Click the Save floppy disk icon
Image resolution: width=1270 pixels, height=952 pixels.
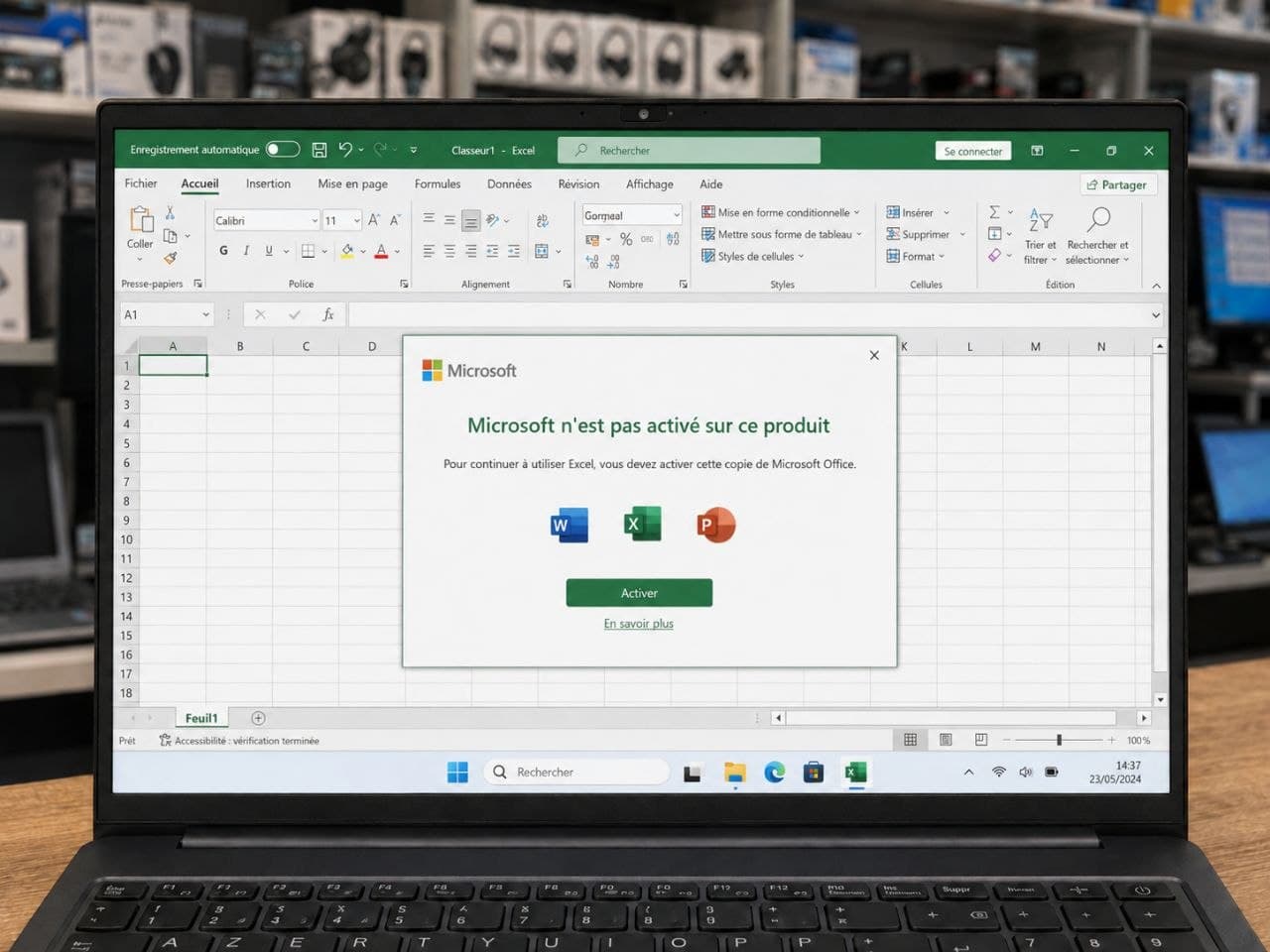click(319, 150)
